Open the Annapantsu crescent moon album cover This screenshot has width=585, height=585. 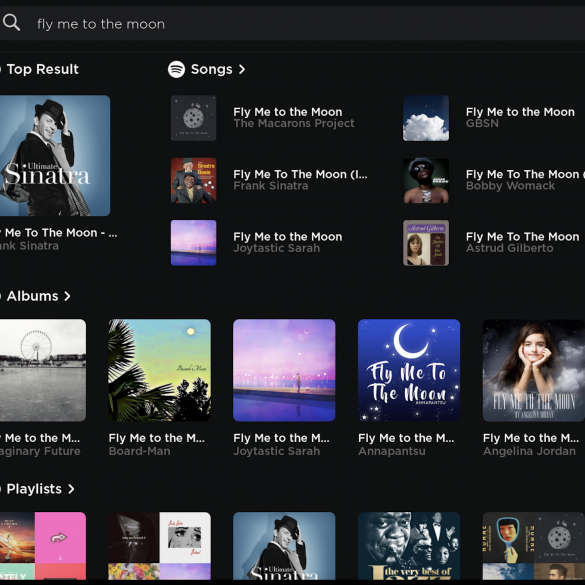pos(409,370)
